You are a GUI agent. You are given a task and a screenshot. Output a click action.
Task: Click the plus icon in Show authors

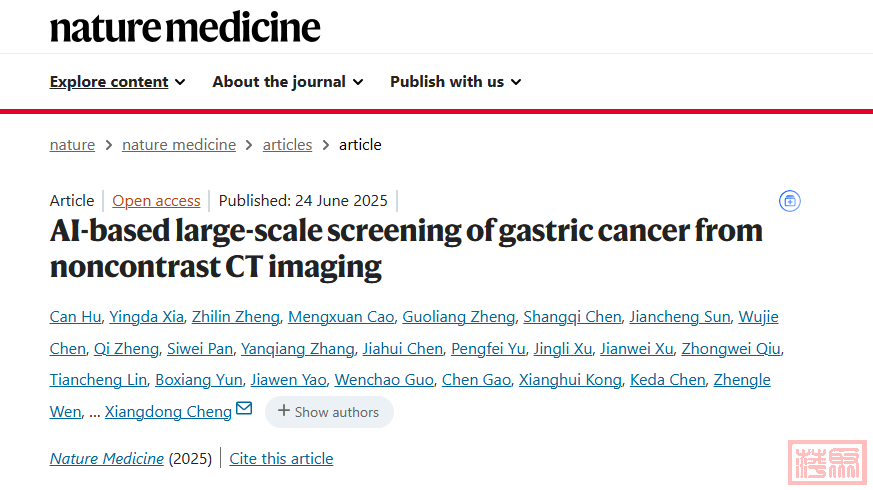coord(284,411)
